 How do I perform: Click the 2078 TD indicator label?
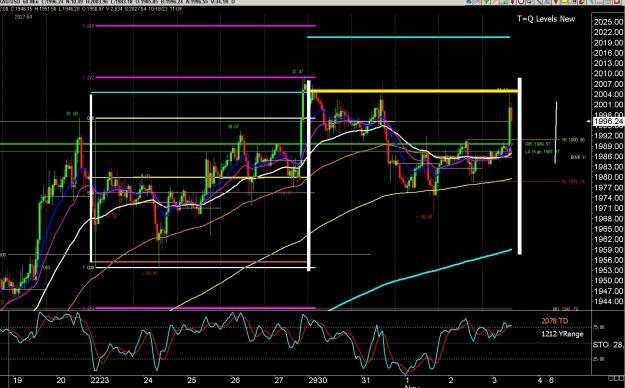coord(554,321)
